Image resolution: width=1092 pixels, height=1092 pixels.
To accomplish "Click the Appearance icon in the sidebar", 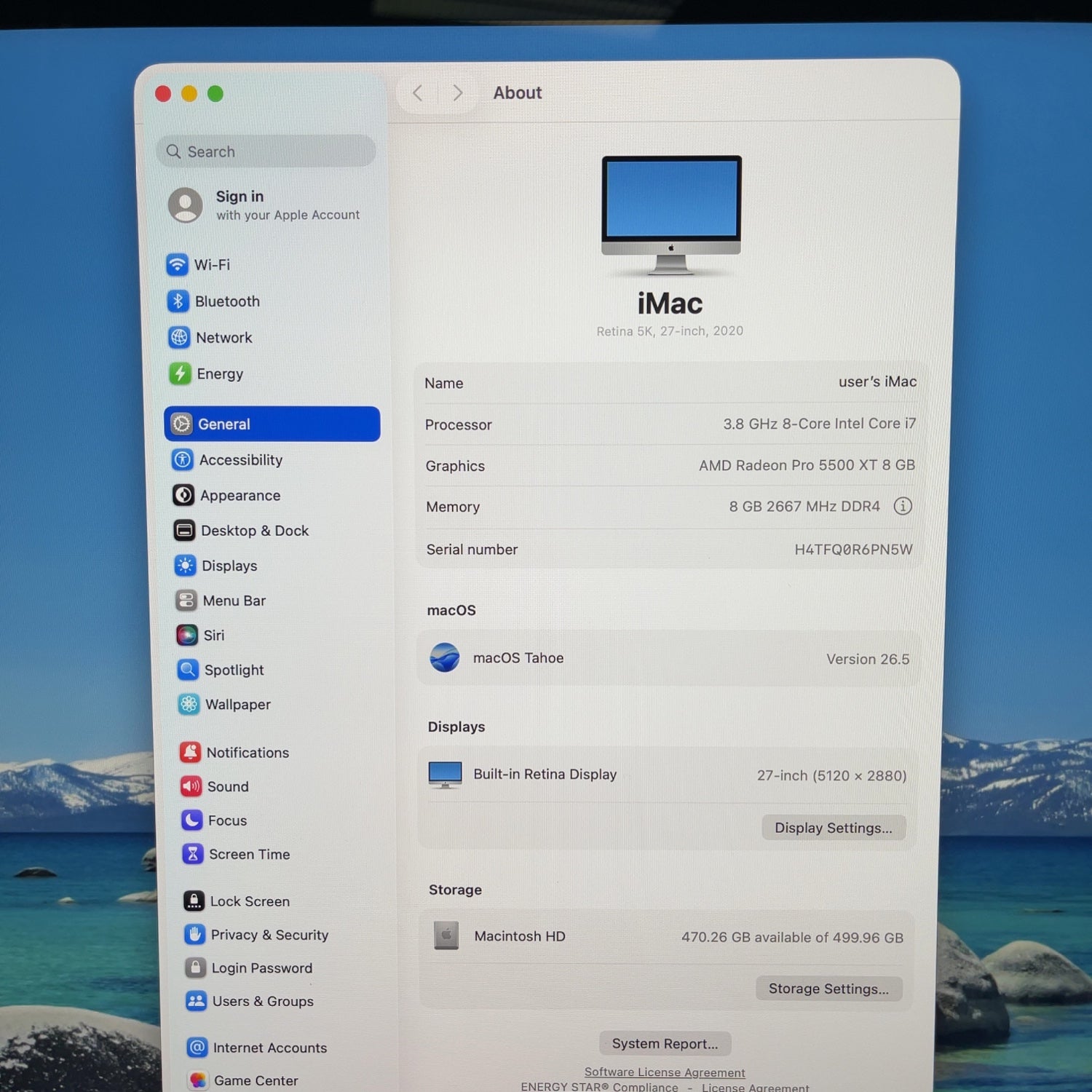I will (183, 495).
